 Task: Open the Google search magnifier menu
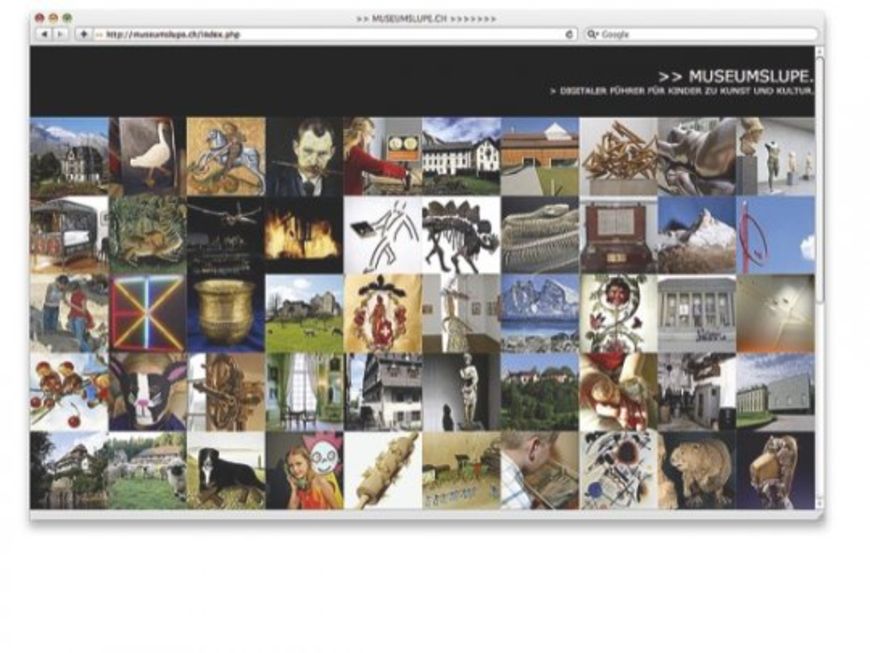coord(593,34)
